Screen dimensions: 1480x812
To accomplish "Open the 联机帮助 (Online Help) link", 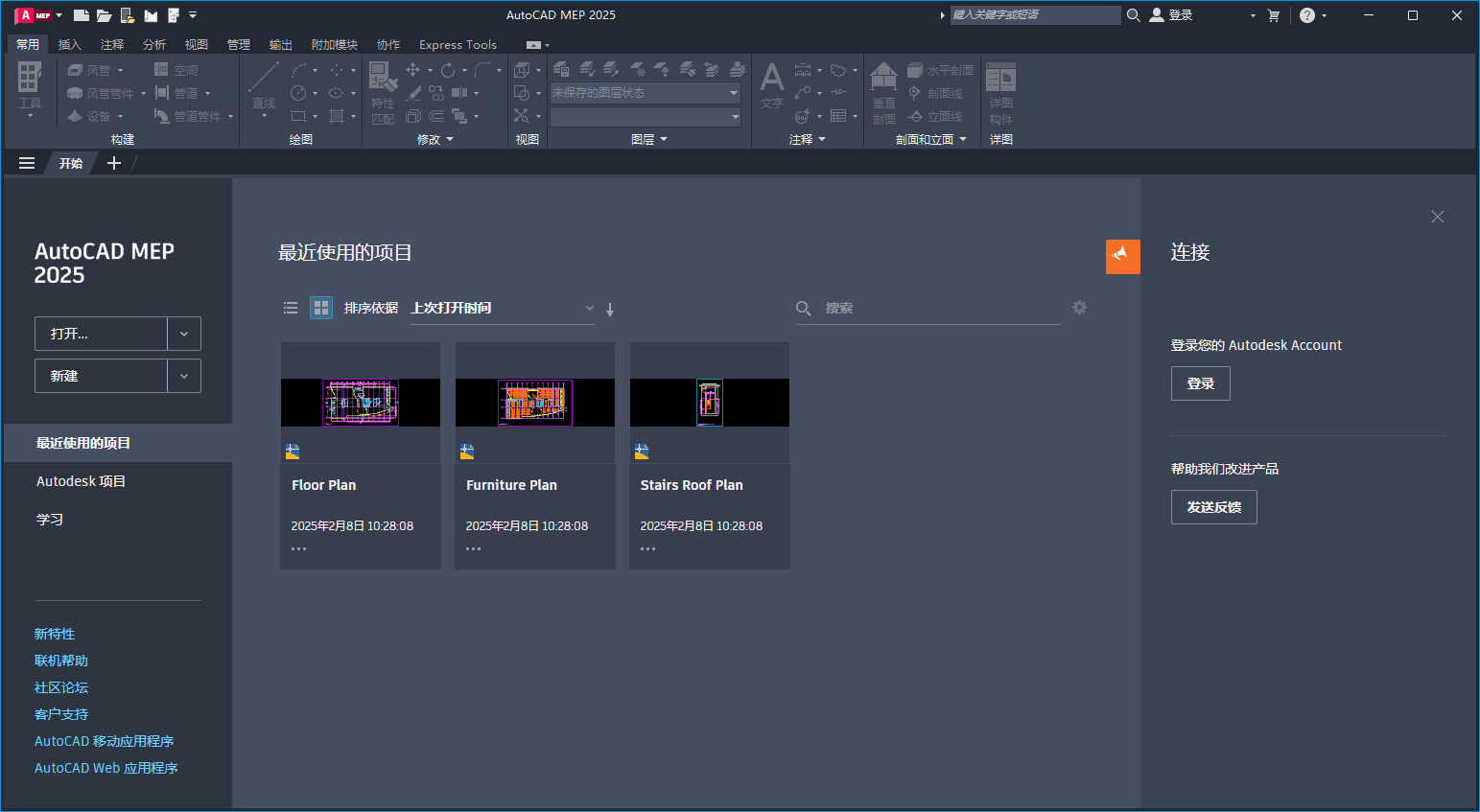I will [60, 660].
